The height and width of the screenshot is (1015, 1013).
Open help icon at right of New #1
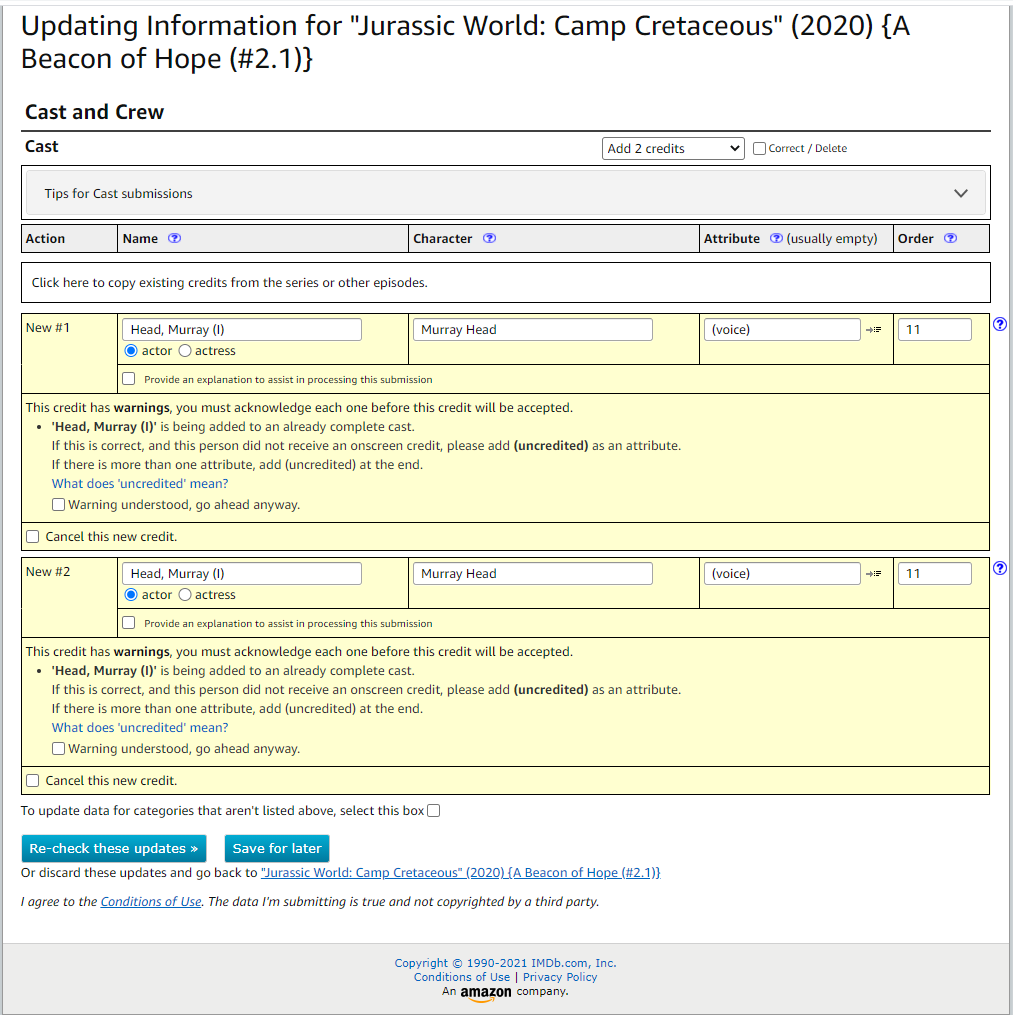click(1000, 325)
